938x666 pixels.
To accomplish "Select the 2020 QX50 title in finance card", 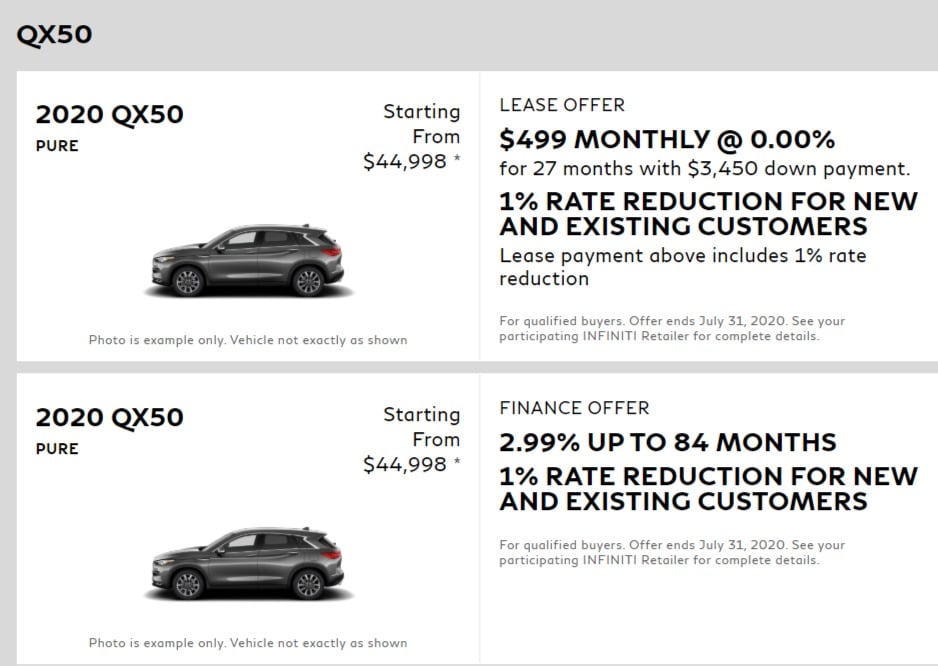I will pos(109,417).
